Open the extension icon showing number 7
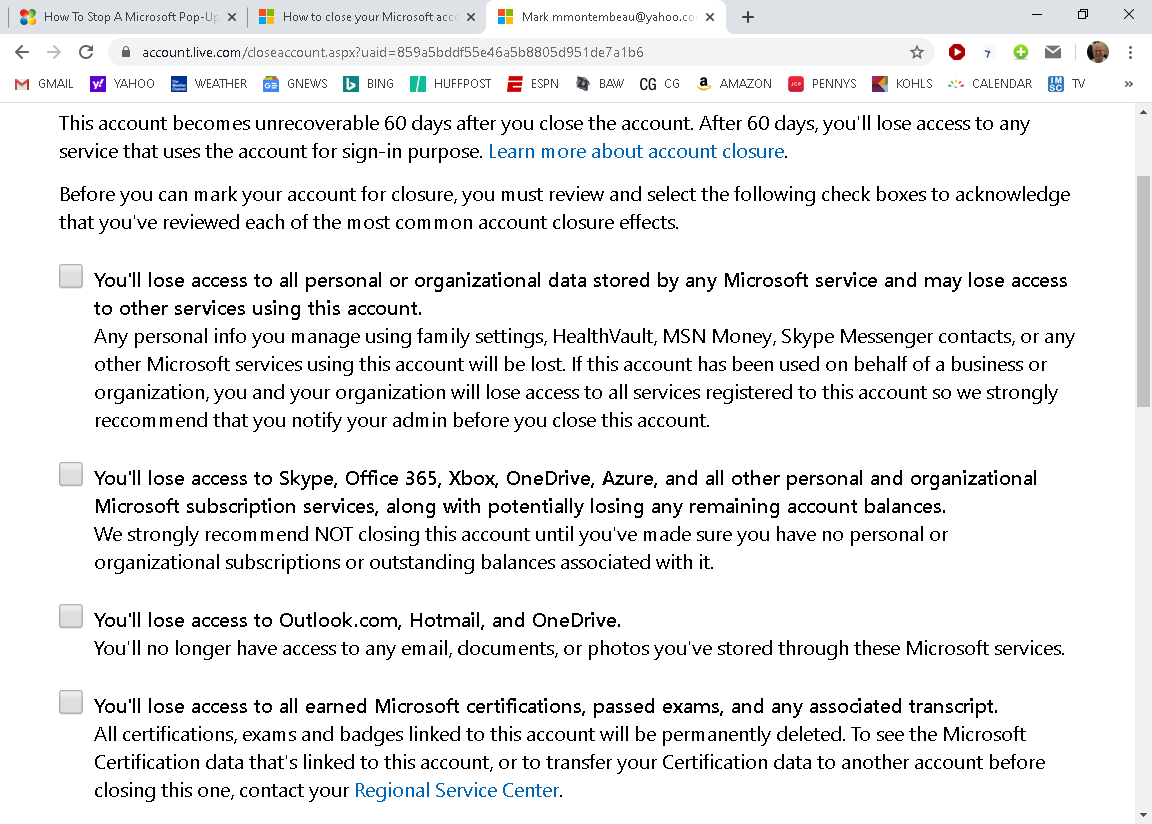The width and height of the screenshot is (1152, 824). 987,53
